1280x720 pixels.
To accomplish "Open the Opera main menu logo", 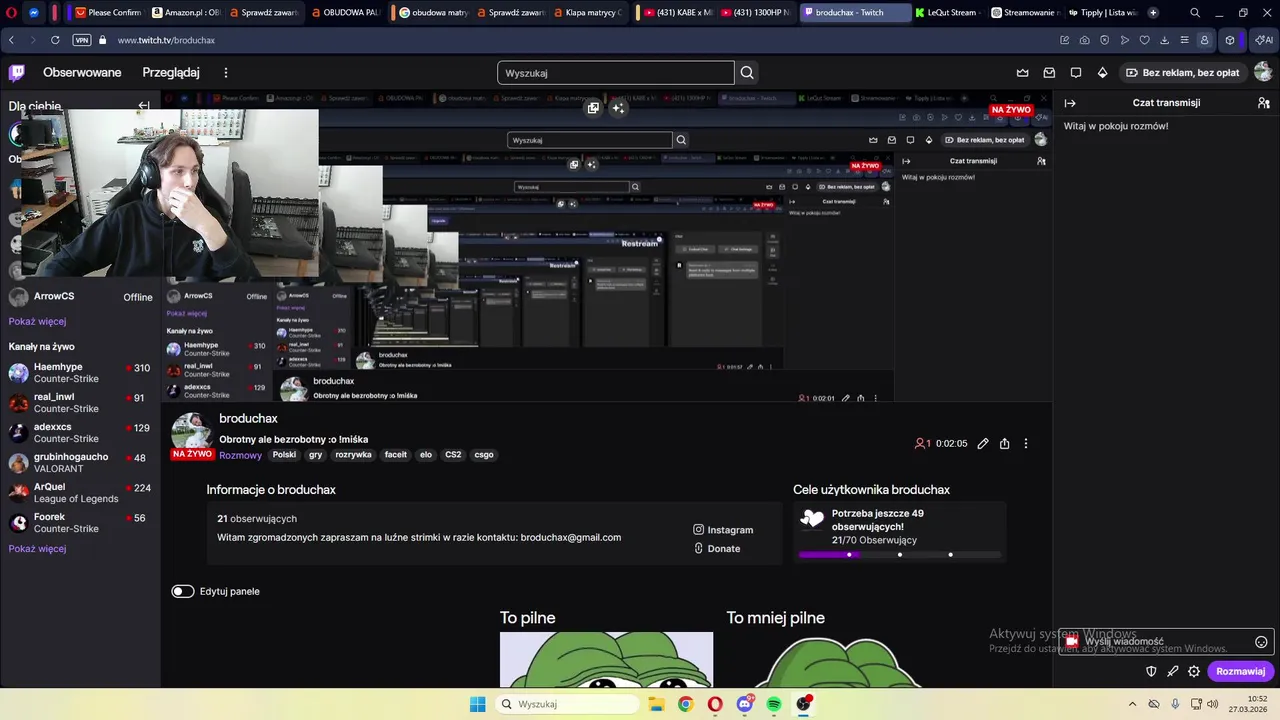I will point(11,13).
